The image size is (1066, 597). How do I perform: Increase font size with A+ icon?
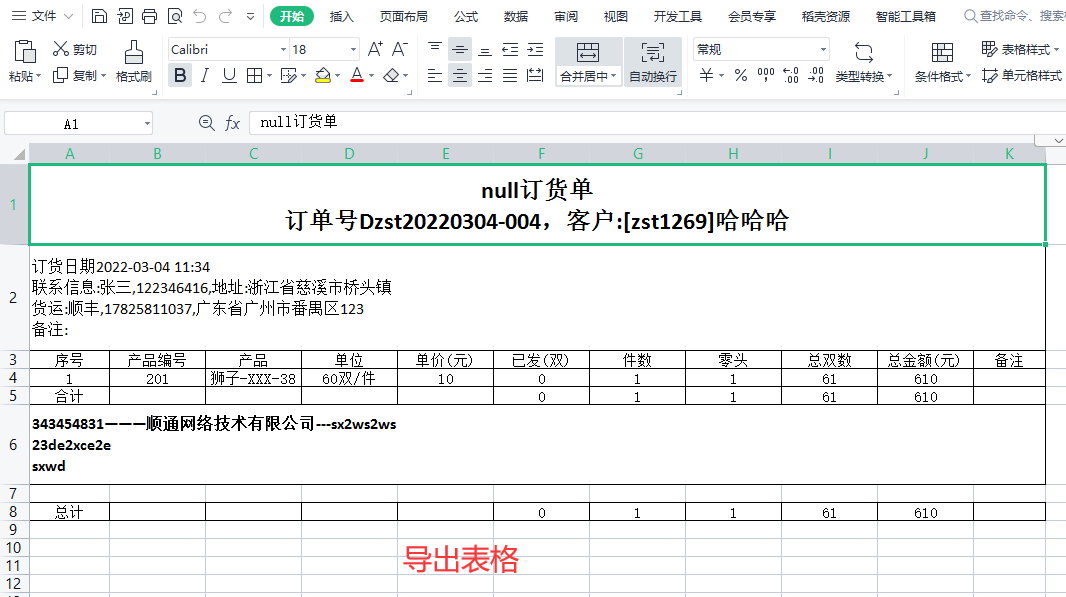tap(375, 49)
